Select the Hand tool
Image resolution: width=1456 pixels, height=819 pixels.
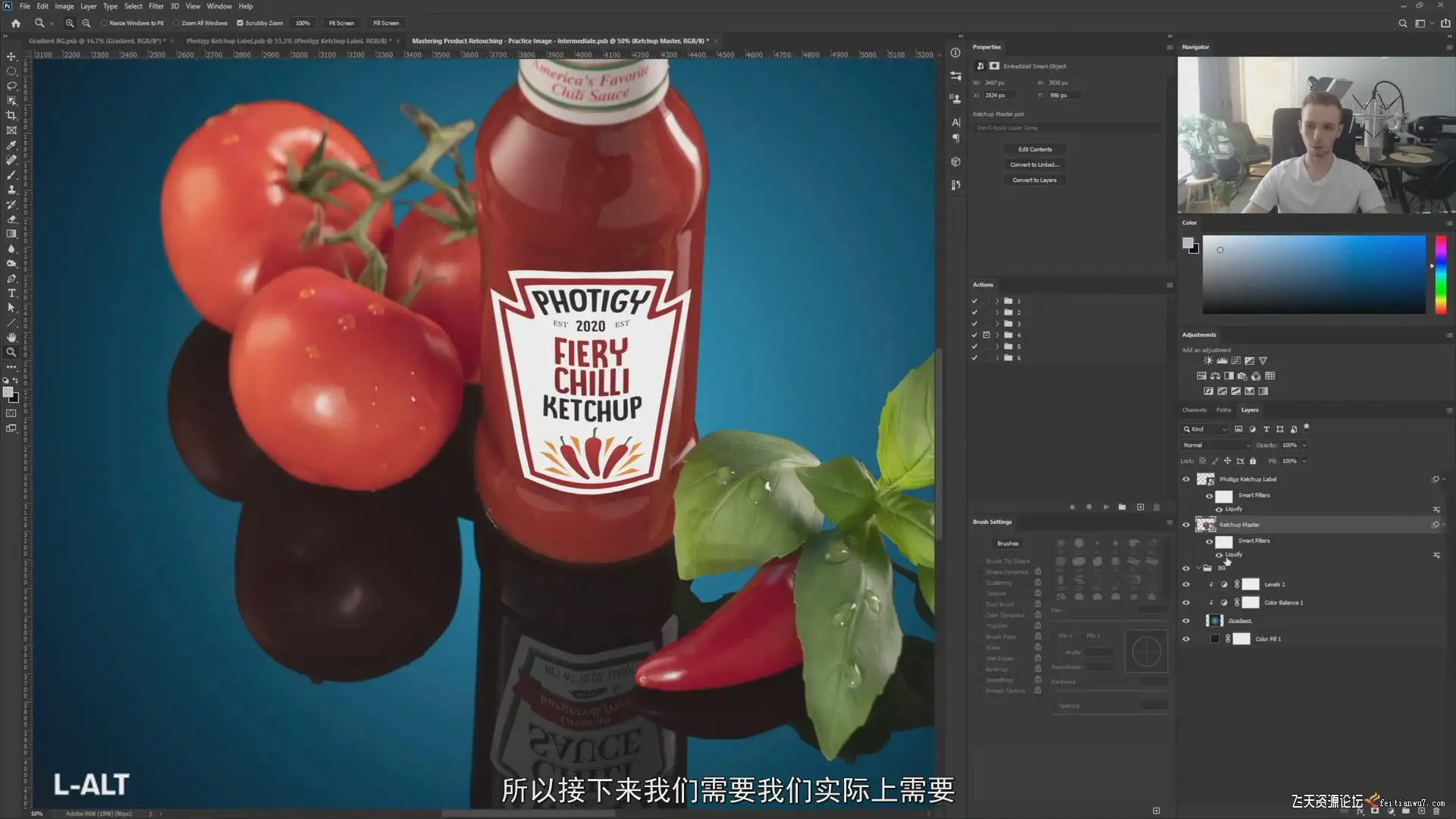(x=11, y=337)
